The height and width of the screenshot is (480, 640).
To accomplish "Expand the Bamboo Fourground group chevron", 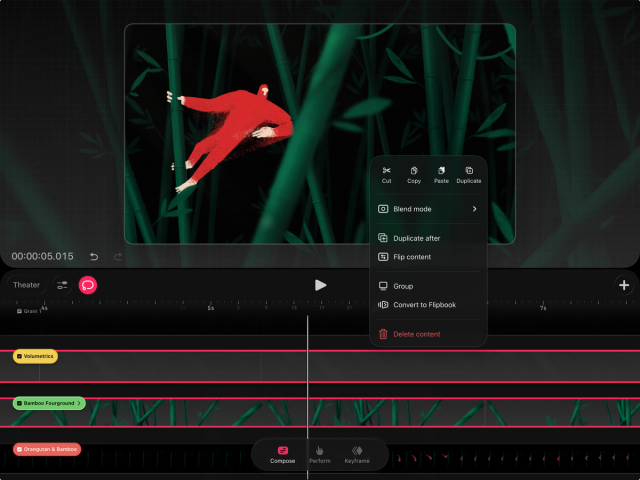I will coord(79,403).
